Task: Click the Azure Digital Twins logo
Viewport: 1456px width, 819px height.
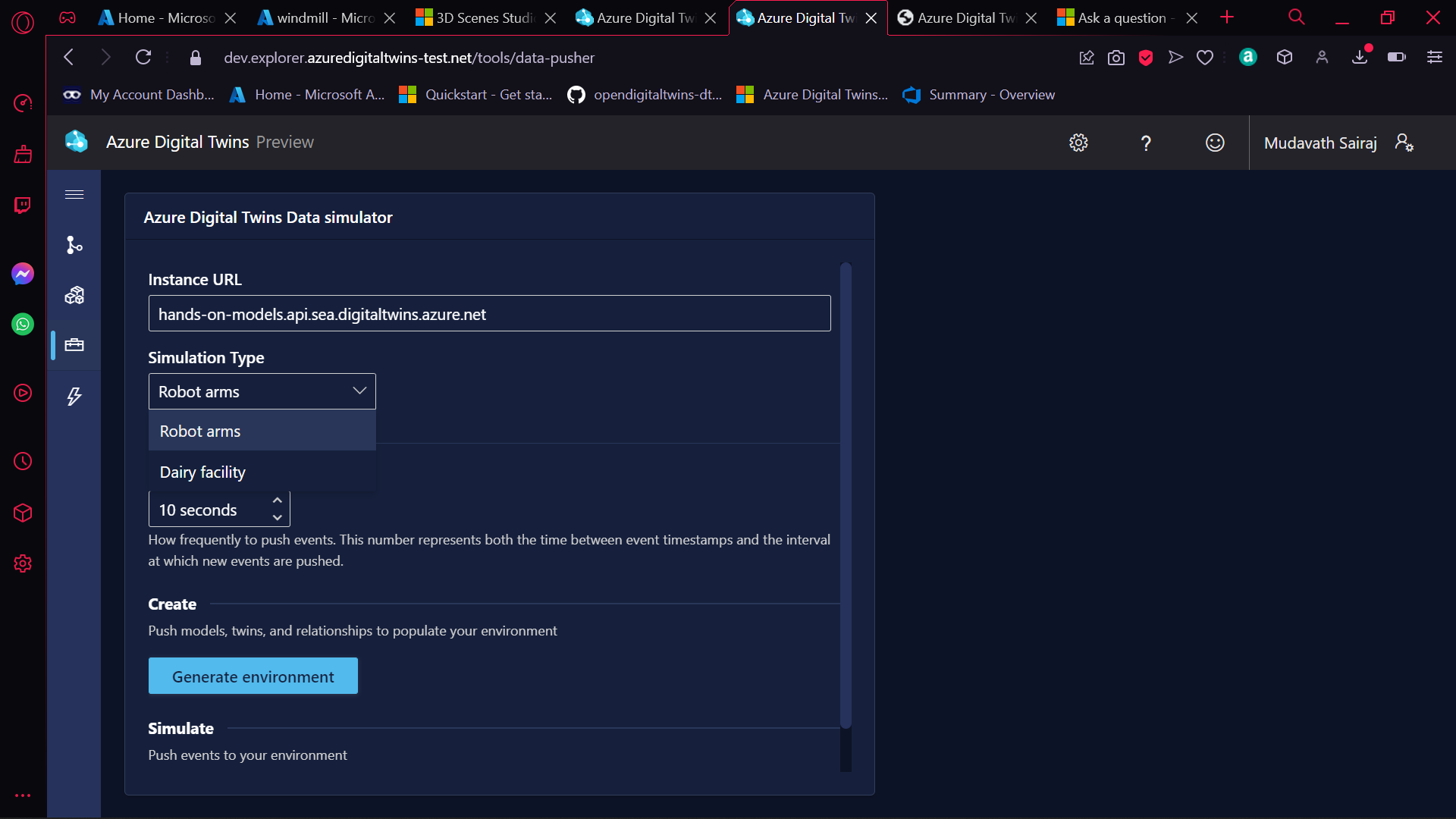Action: (77, 142)
